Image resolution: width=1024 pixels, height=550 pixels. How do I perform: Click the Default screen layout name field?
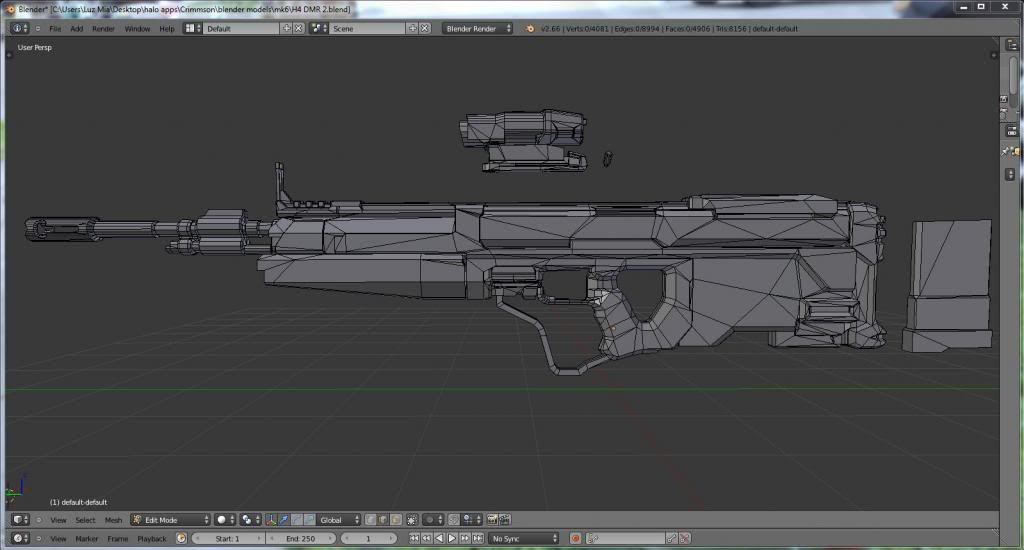(242, 29)
